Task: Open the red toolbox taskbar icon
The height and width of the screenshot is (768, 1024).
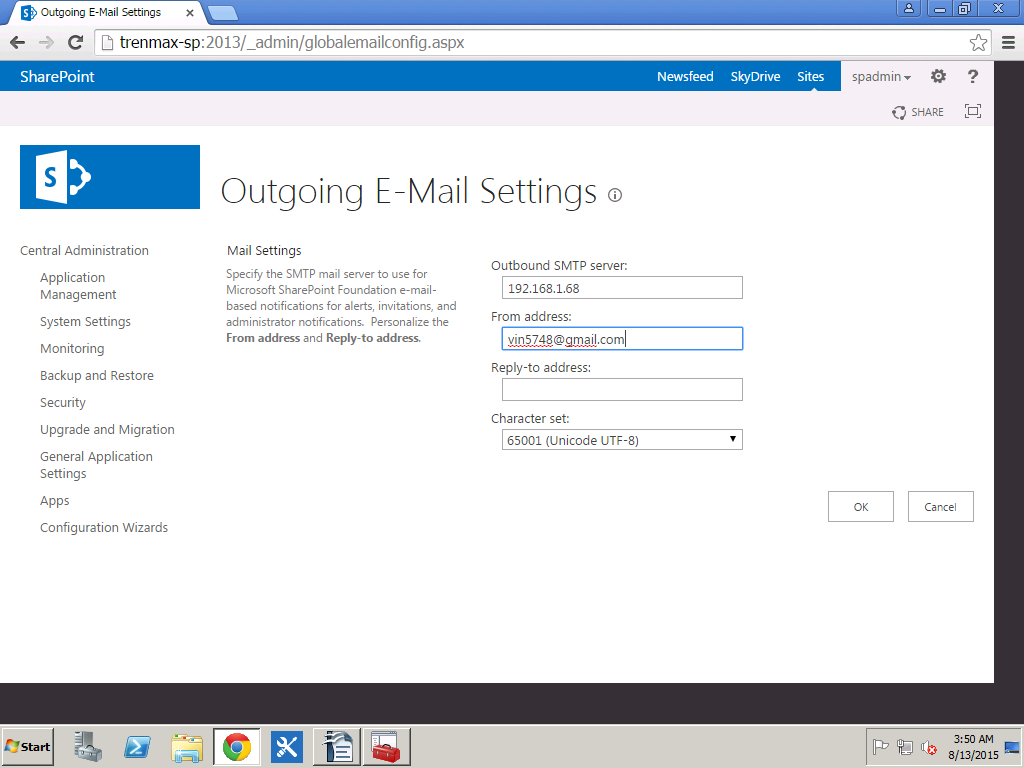Action: tap(387, 746)
